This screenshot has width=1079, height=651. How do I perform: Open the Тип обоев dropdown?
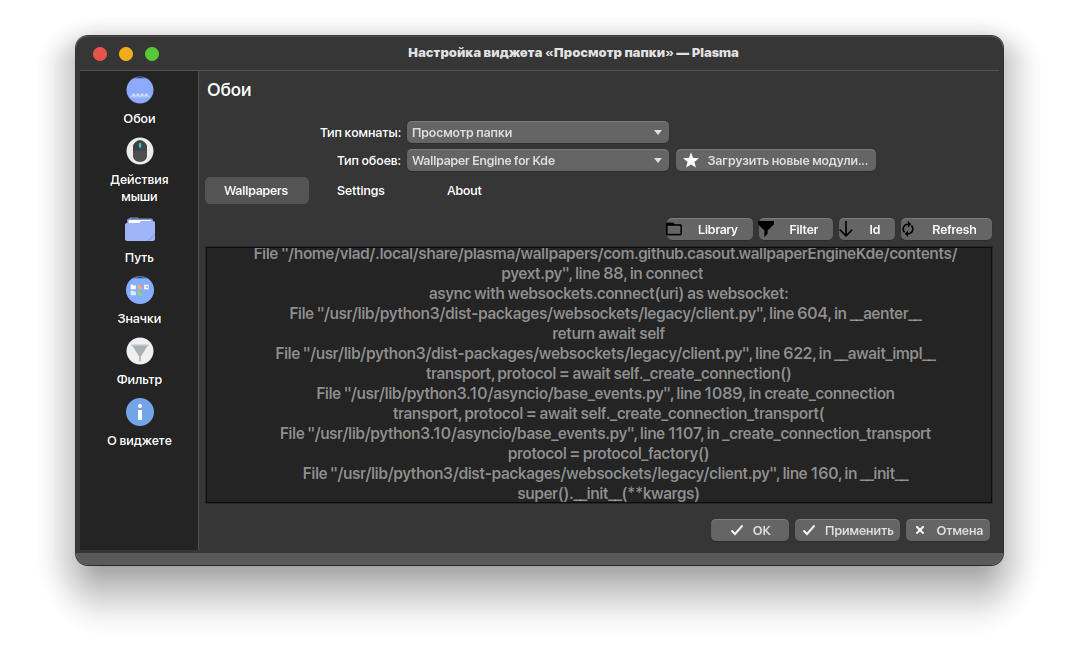pos(537,160)
